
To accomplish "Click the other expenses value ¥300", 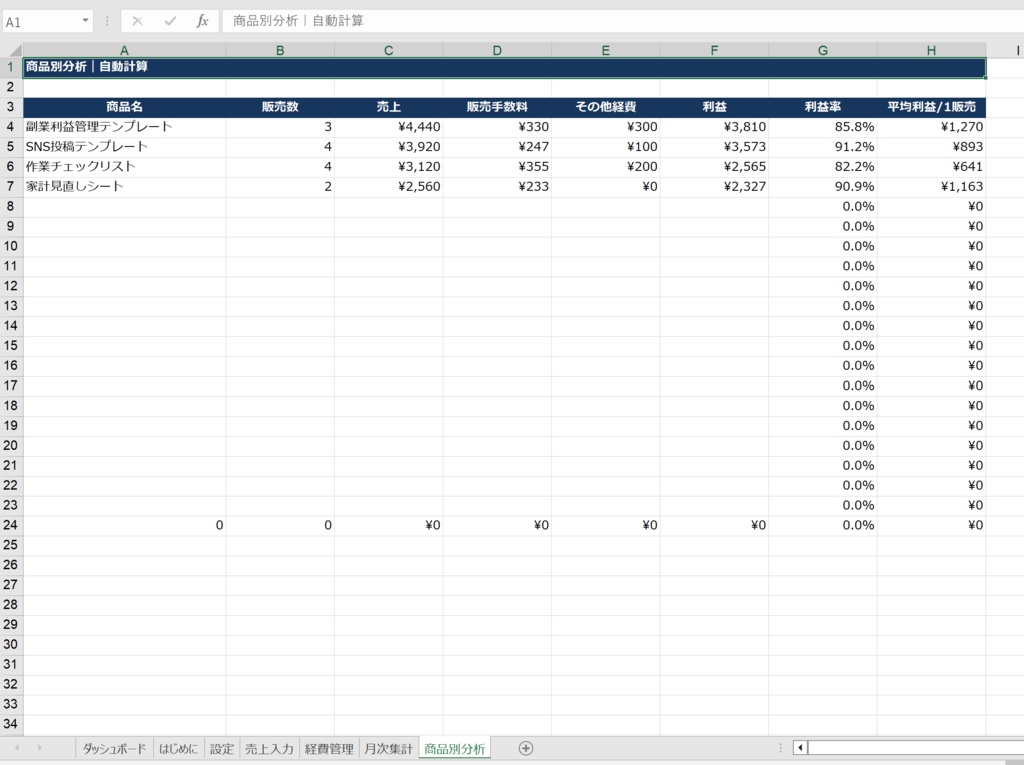I will point(605,127).
